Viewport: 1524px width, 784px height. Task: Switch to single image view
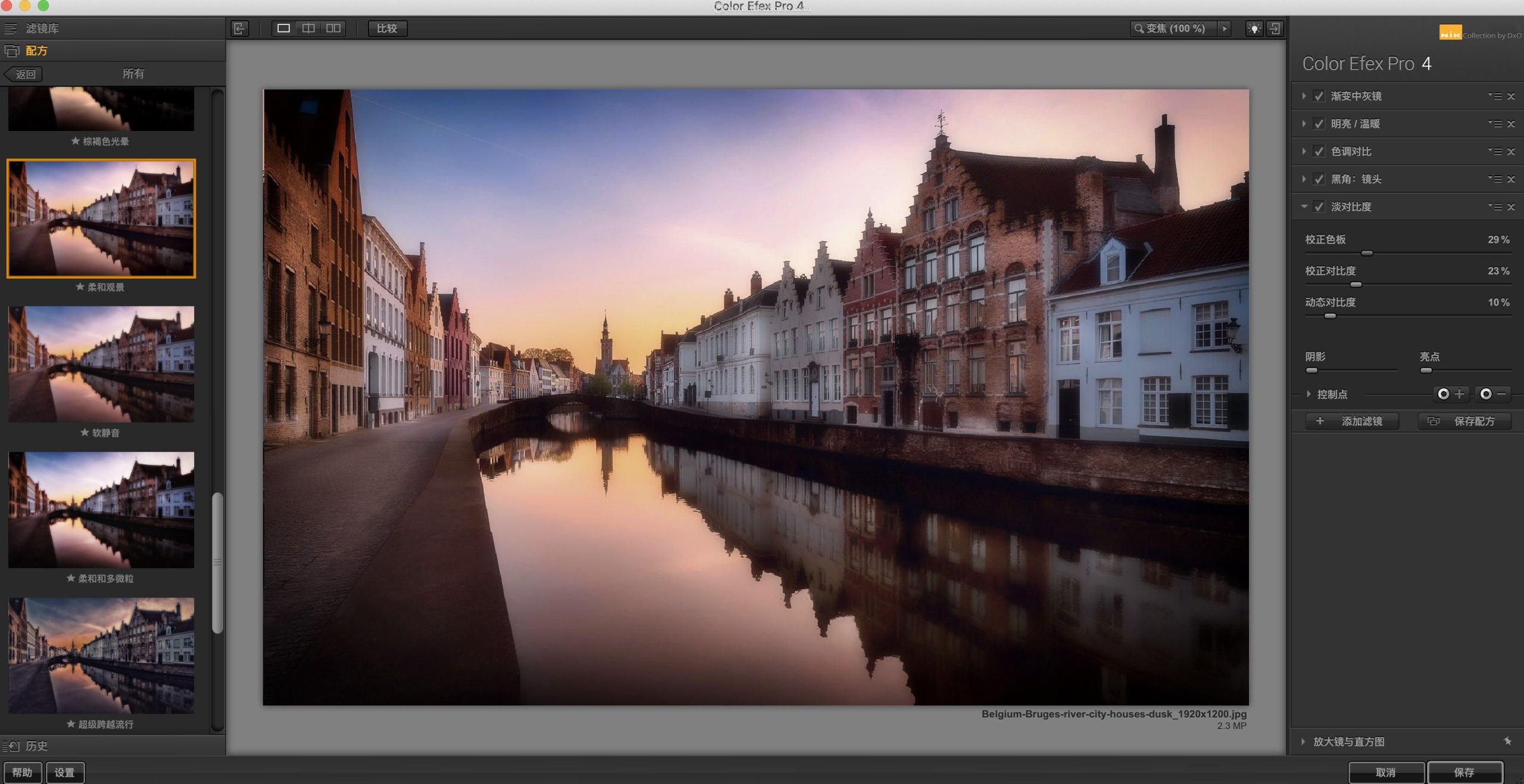(283, 28)
